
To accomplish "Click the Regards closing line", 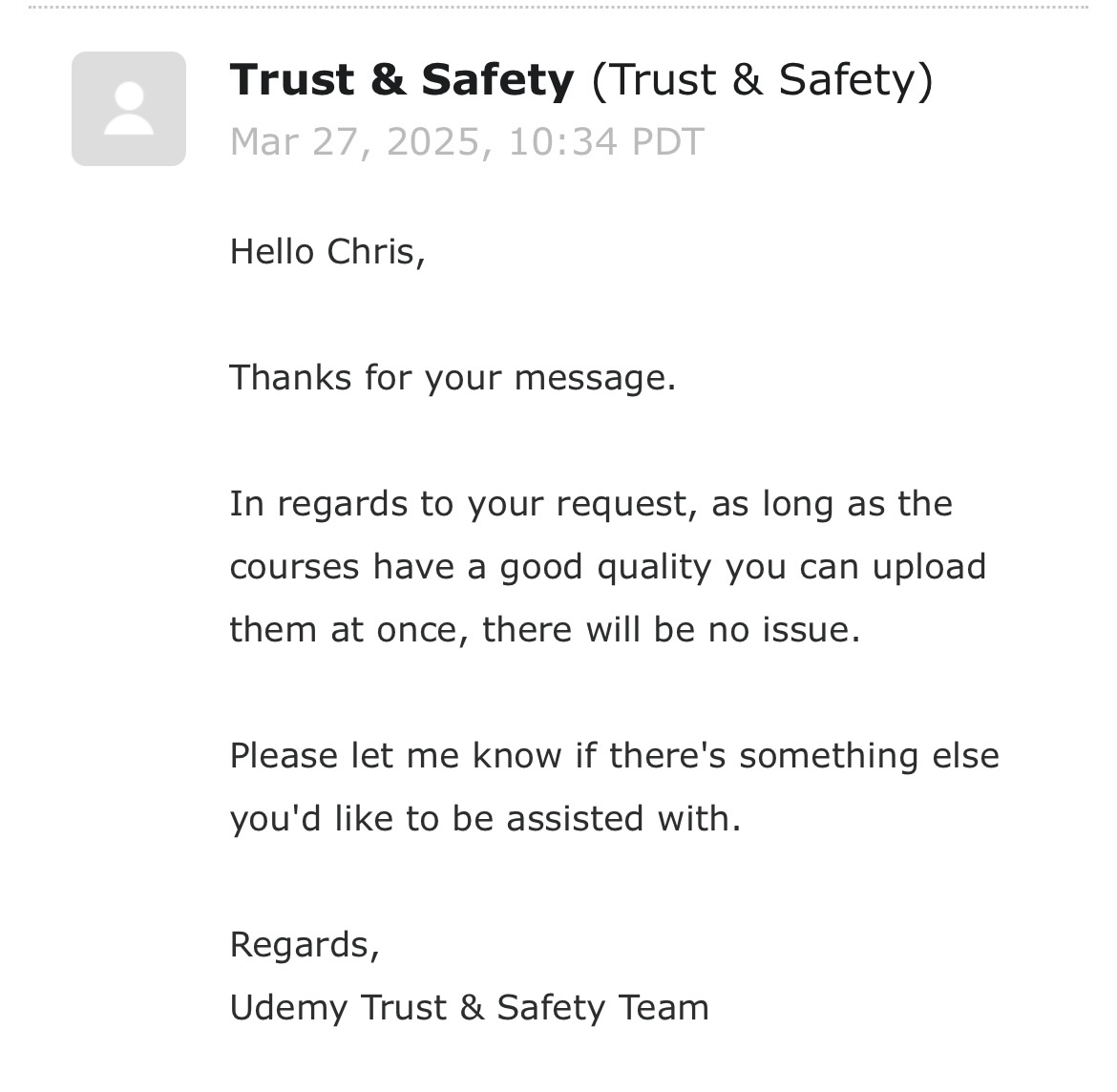I will pyautogui.click(x=305, y=945).
